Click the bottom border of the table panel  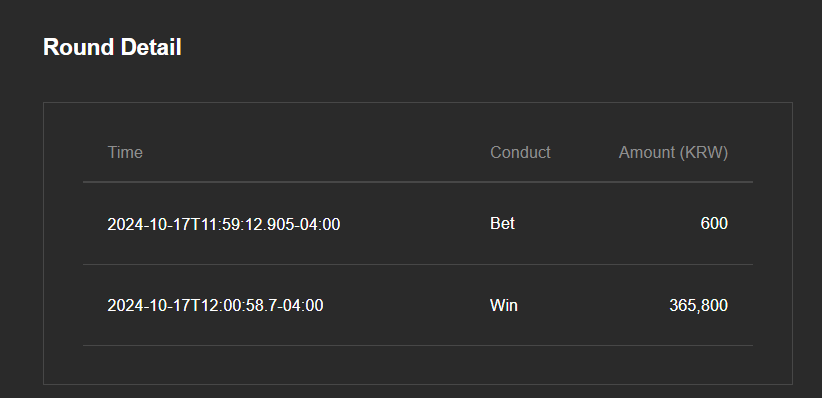[418, 384]
